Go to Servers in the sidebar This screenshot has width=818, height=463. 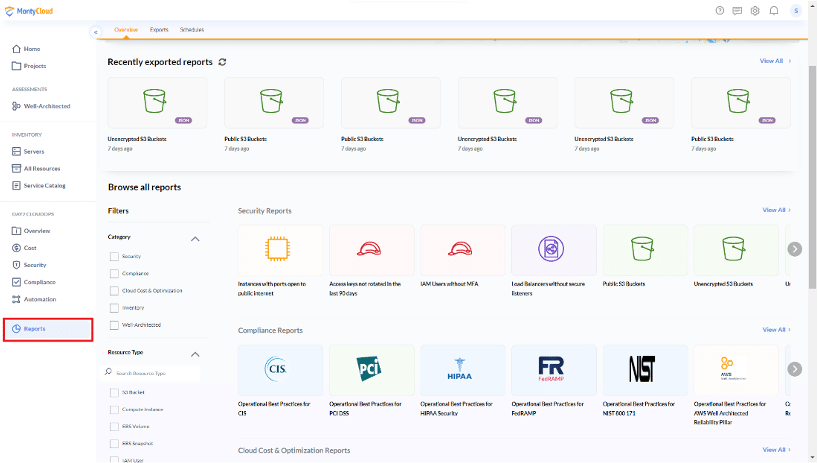[34, 152]
